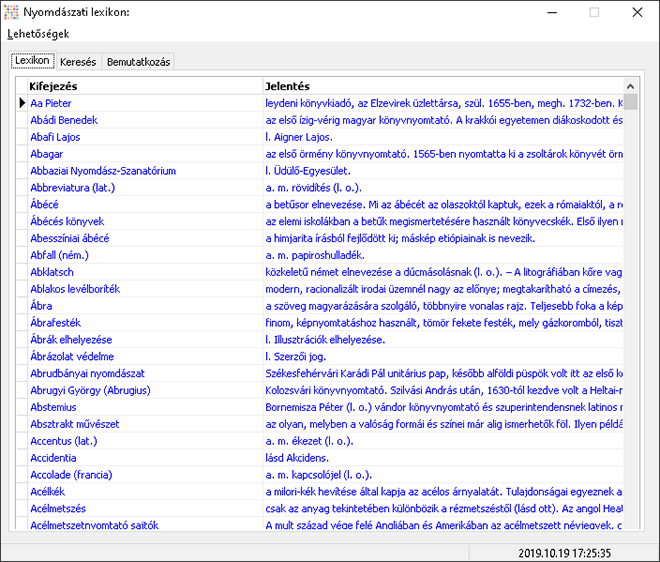Open the Lehetőségek menu
Viewport: 660px width, 562px height.
coord(38,34)
